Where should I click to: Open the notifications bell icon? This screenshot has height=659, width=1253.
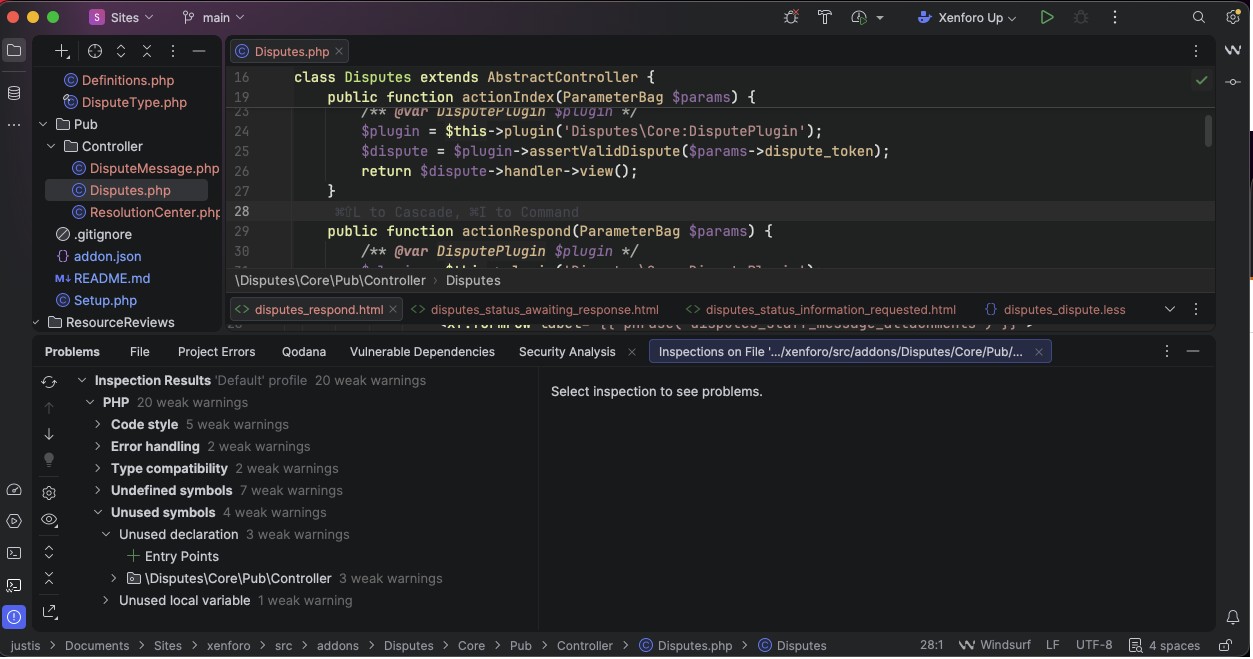tap(1233, 618)
